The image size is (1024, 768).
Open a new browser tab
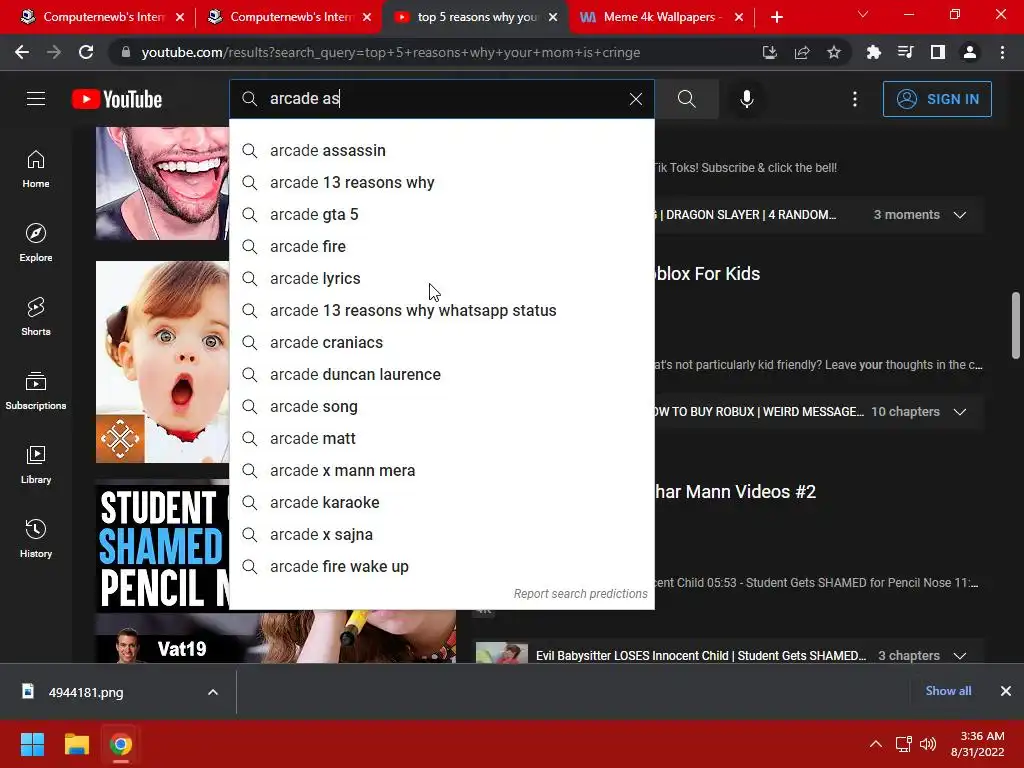[x=776, y=17]
